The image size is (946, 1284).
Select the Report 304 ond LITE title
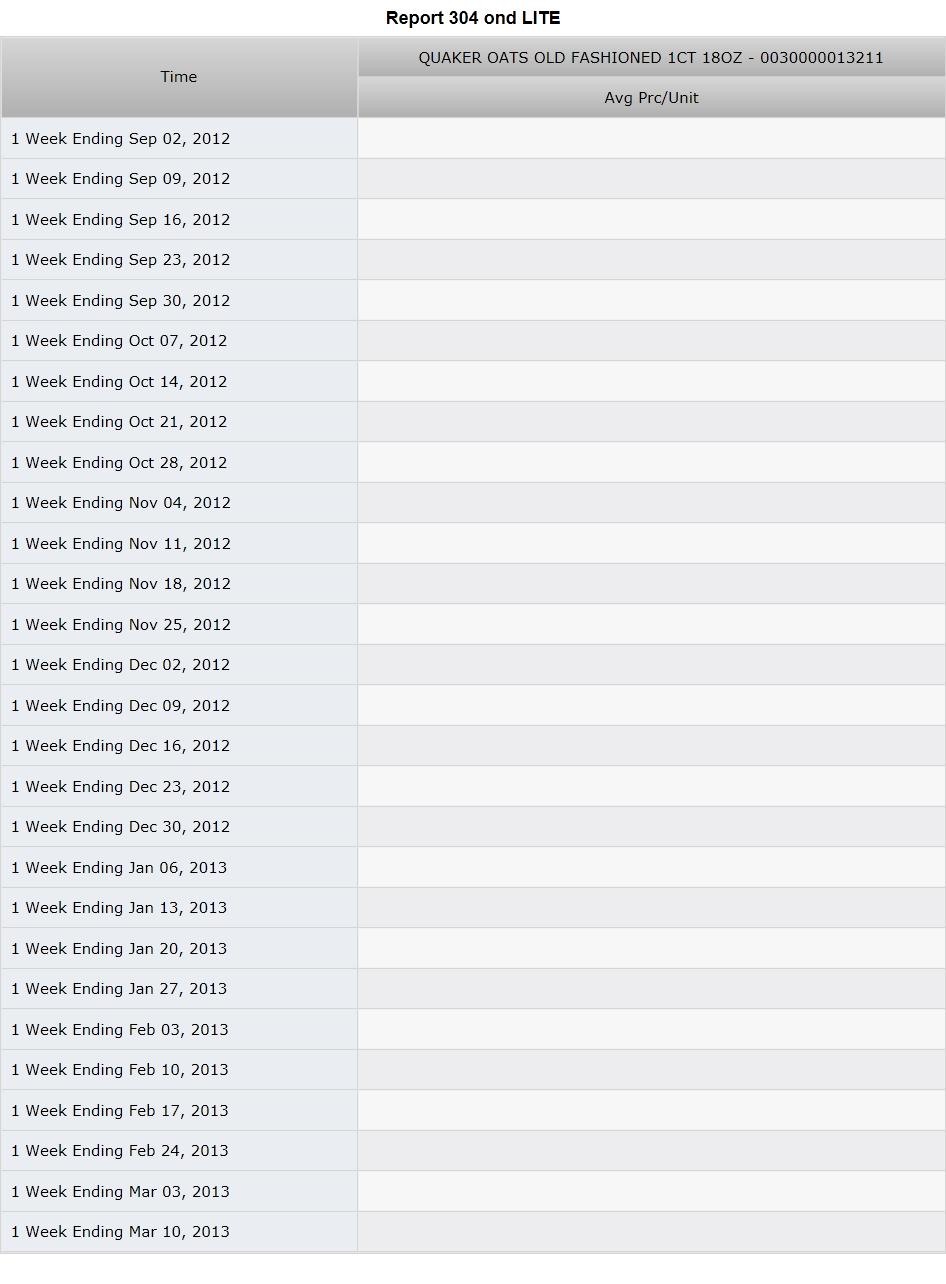[473, 18]
